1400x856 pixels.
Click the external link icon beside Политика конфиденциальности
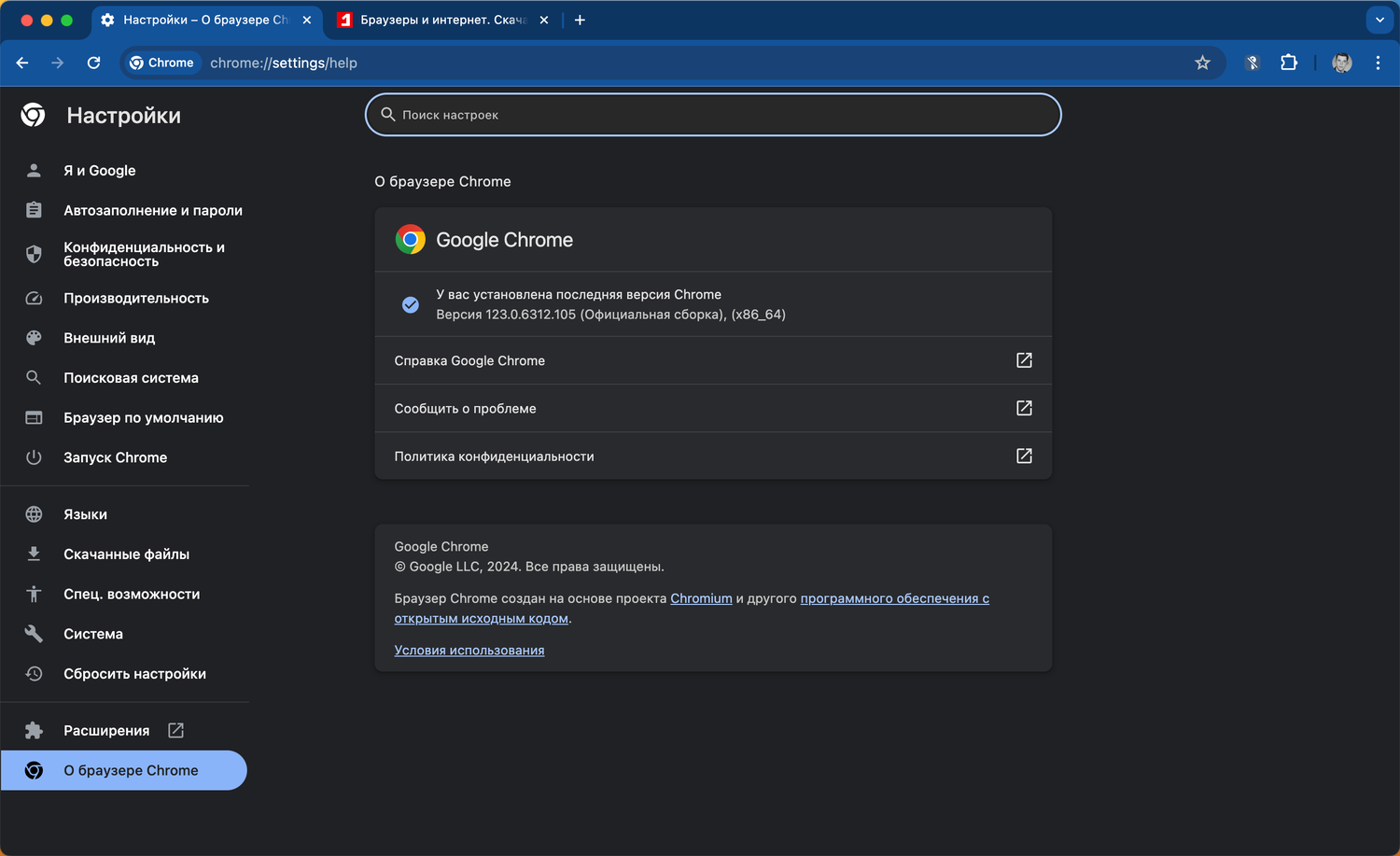pyautogui.click(x=1024, y=456)
